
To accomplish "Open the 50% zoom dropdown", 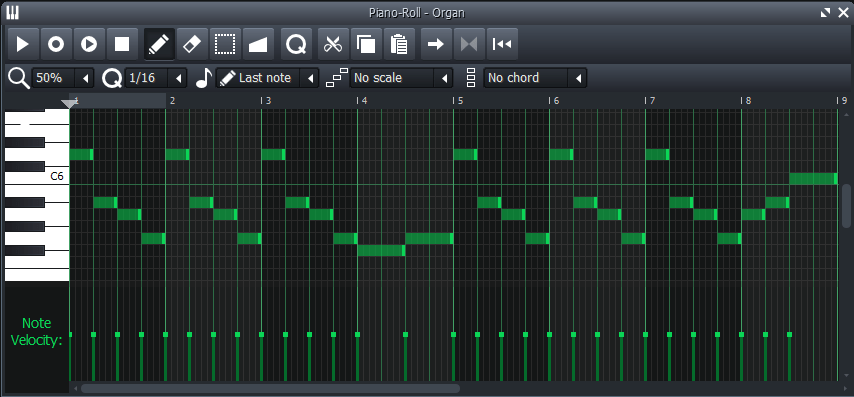I will [63, 78].
